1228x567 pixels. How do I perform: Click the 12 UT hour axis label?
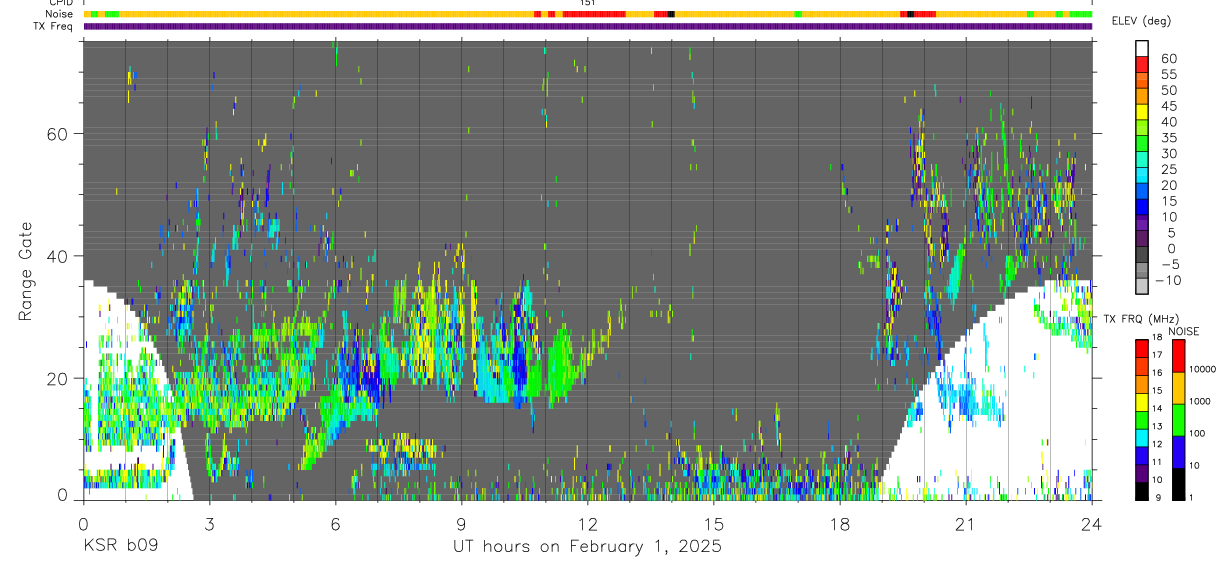(588, 525)
